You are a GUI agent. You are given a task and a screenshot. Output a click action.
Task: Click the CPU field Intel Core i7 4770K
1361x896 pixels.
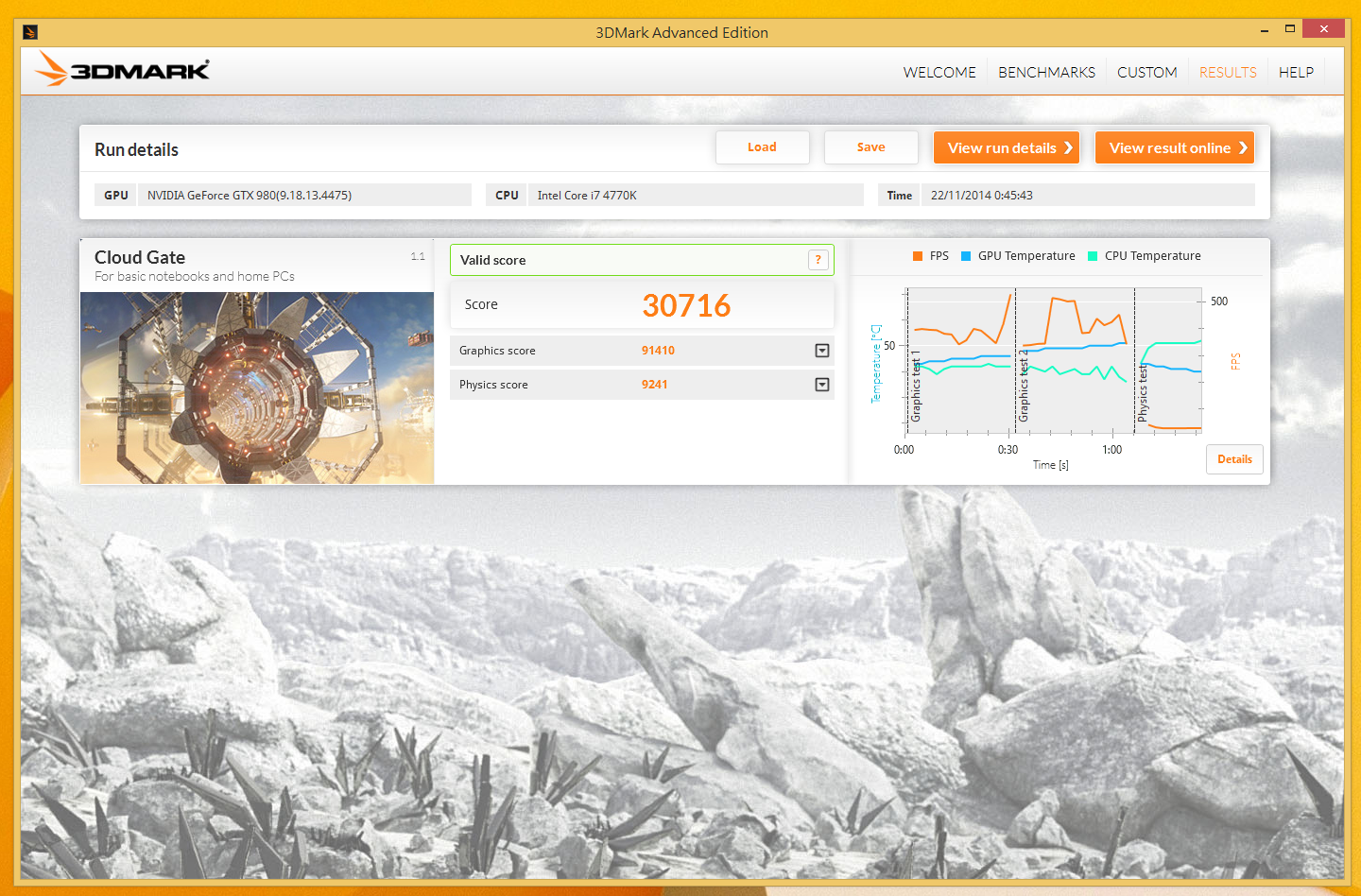click(x=696, y=196)
